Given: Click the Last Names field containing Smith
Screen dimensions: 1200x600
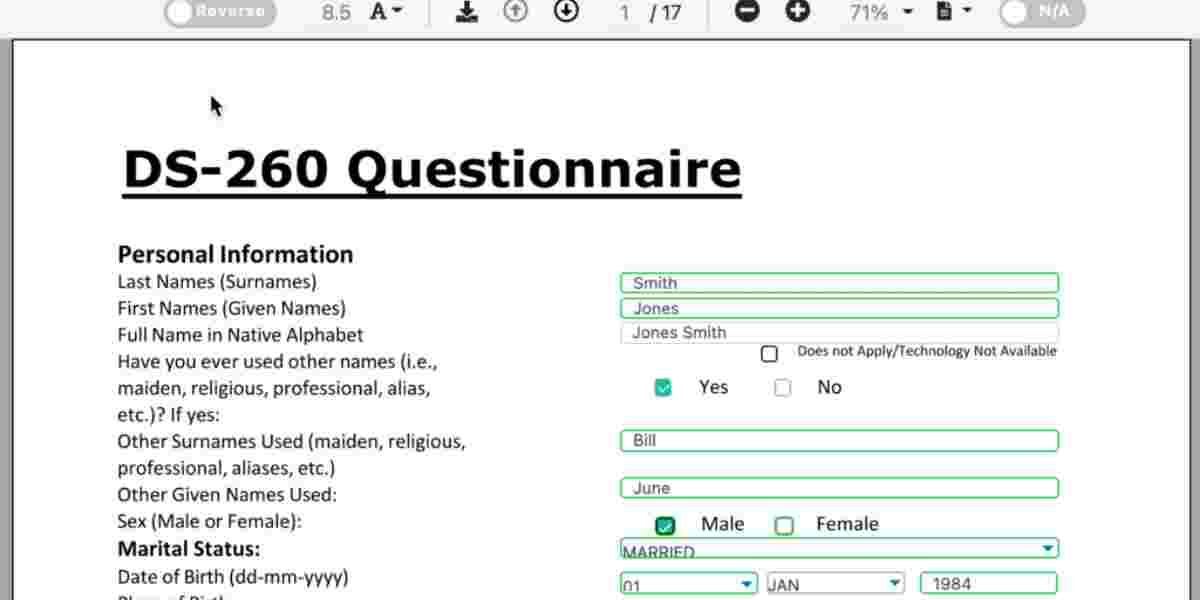Looking at the screenshot, I should point(838,283).
